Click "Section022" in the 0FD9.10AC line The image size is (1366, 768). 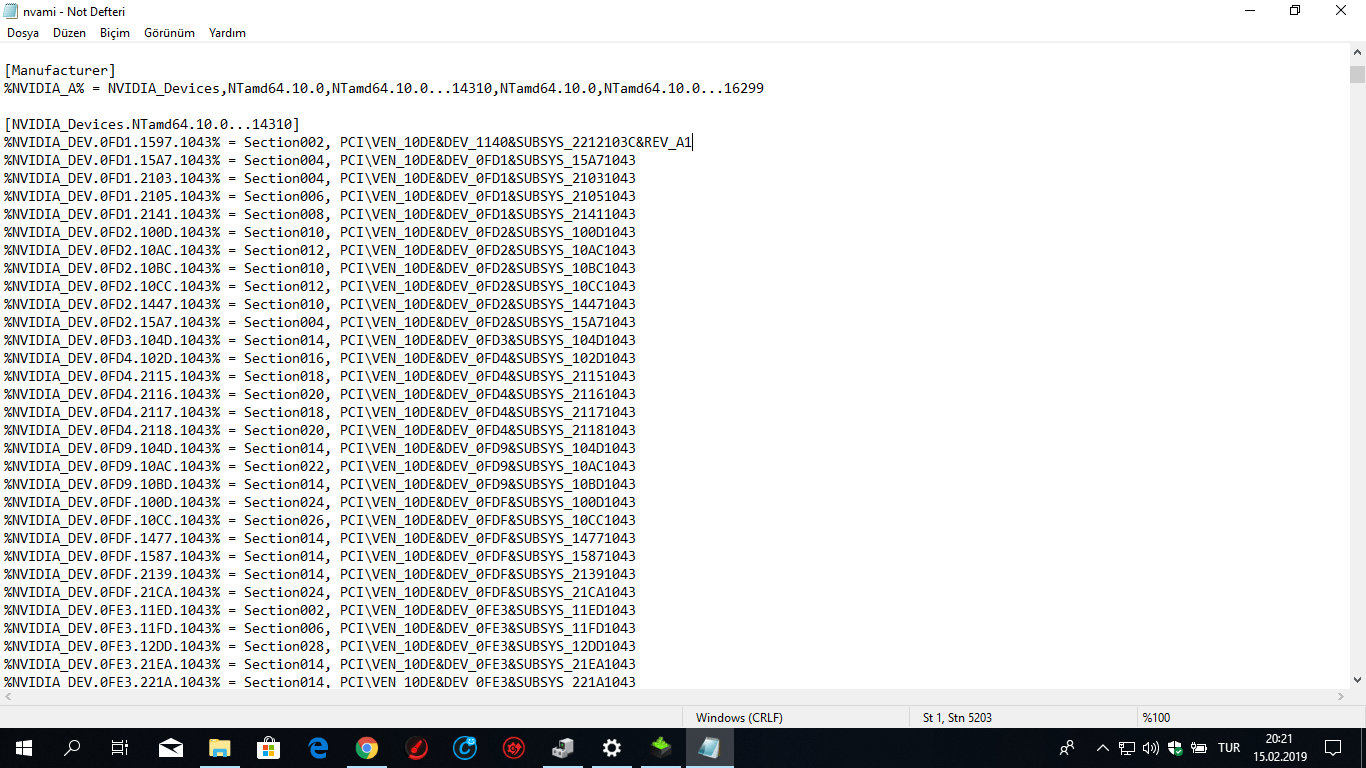(x=284, y=466)
